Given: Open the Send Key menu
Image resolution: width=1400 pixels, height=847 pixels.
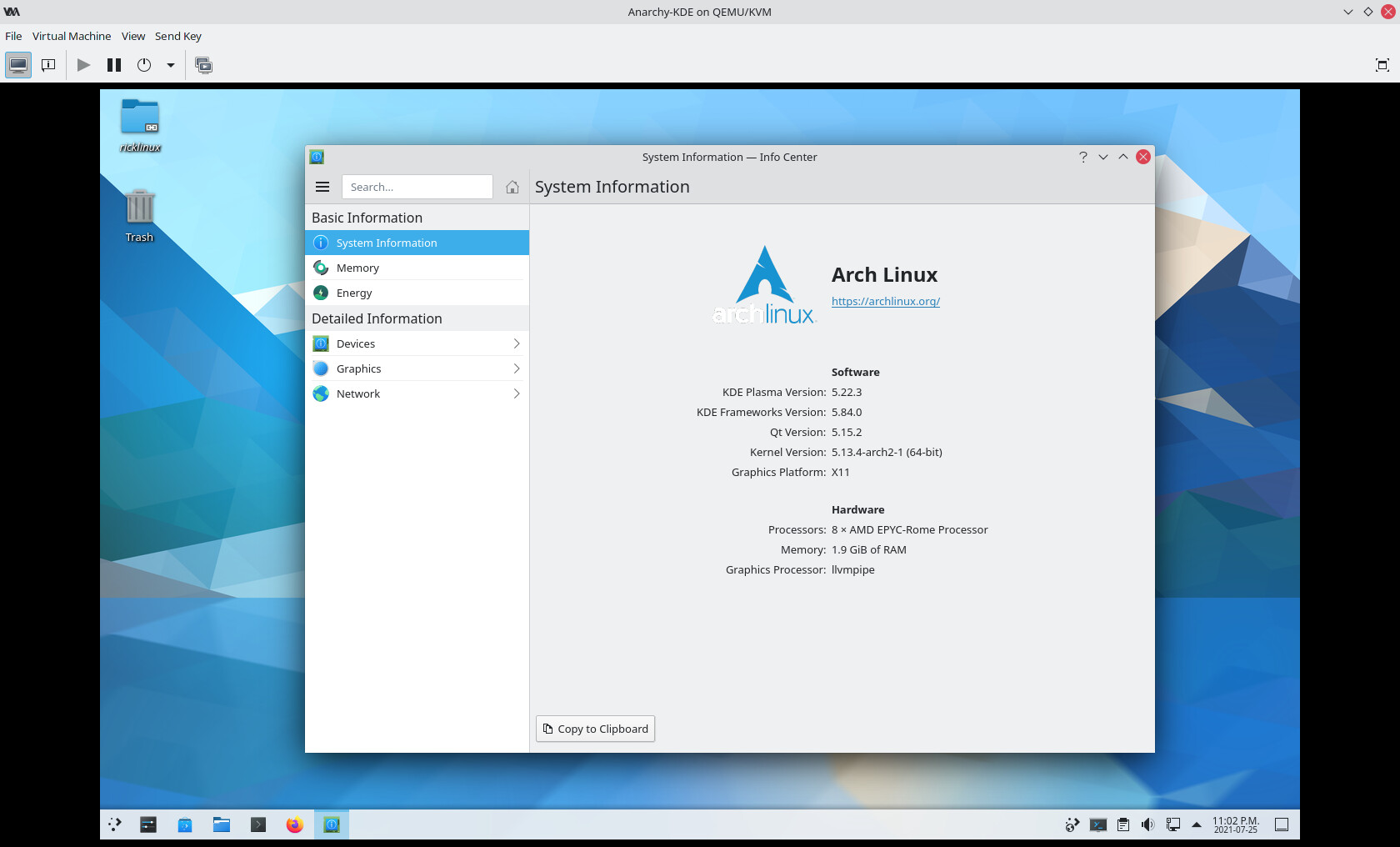Looking at the screenshot, I should click(x=178, y=36).
